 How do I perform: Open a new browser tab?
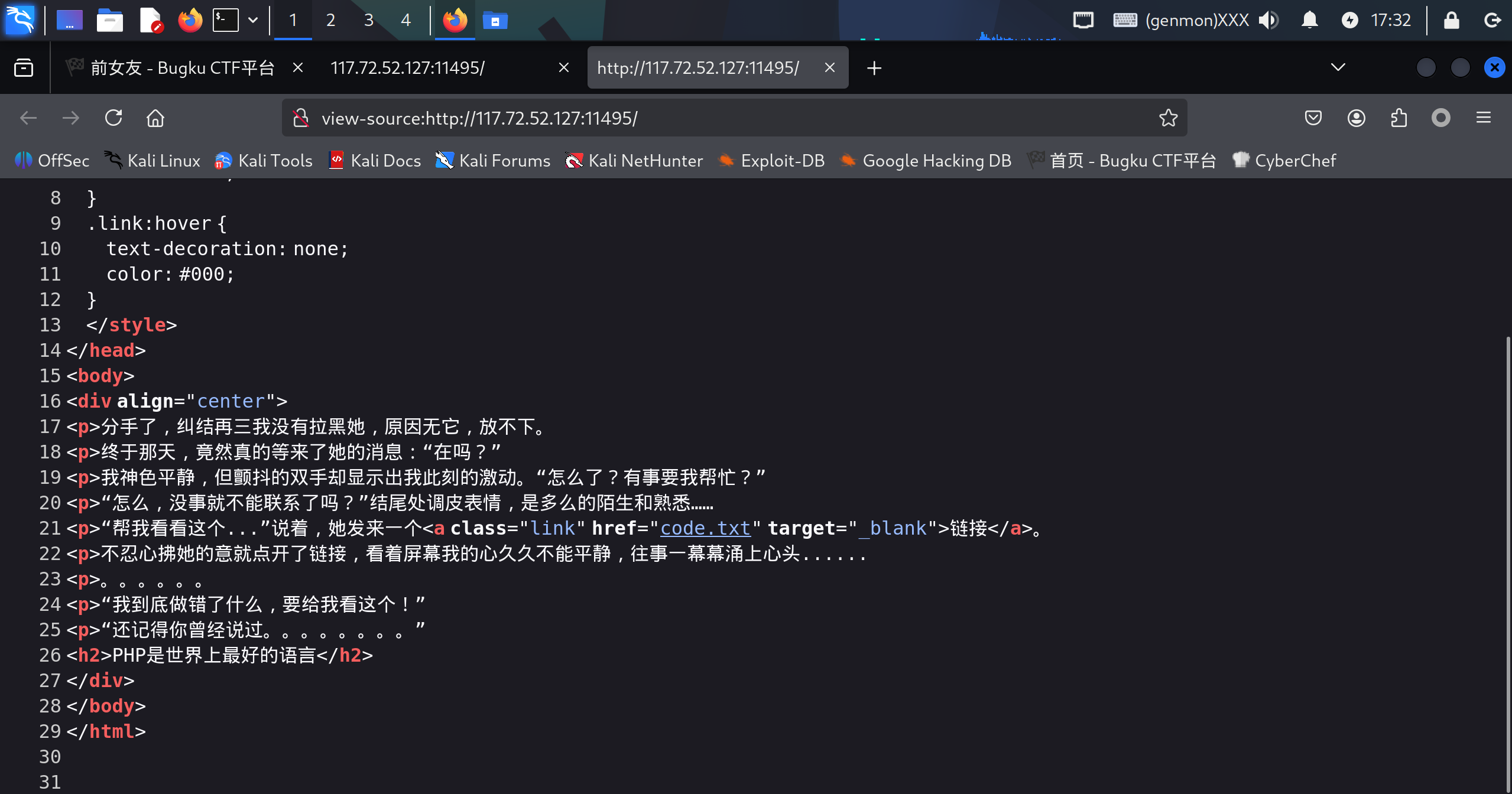[x=874, y=68]
